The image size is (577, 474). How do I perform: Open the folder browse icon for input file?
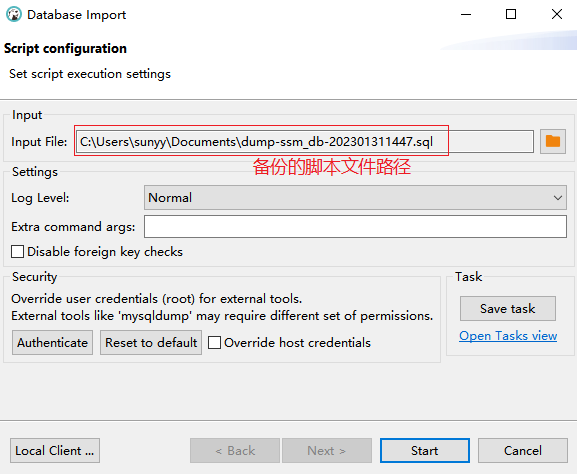[553, 141]
